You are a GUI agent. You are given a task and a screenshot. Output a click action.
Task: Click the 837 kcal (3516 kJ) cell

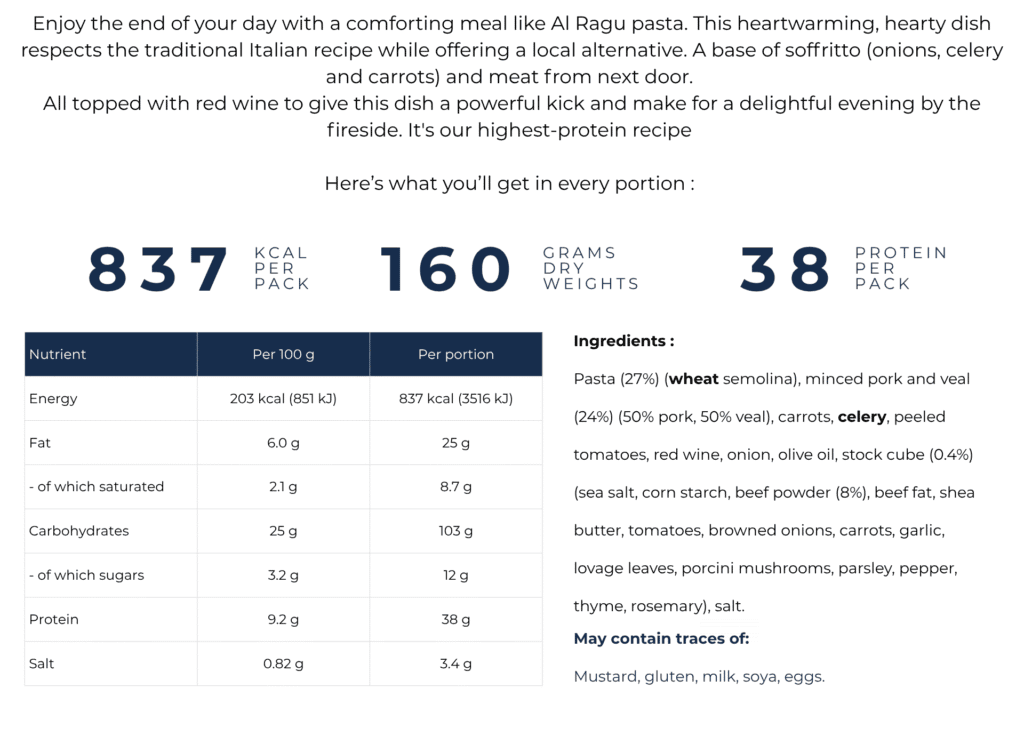(x=456, y=398)
